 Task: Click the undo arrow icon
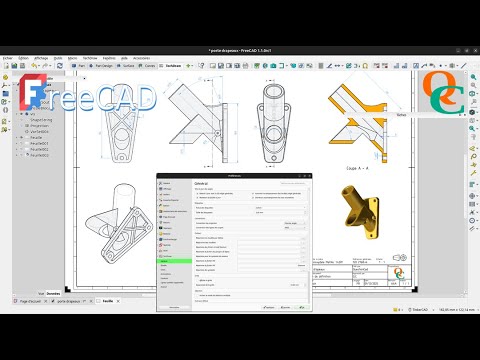[34, 66]
